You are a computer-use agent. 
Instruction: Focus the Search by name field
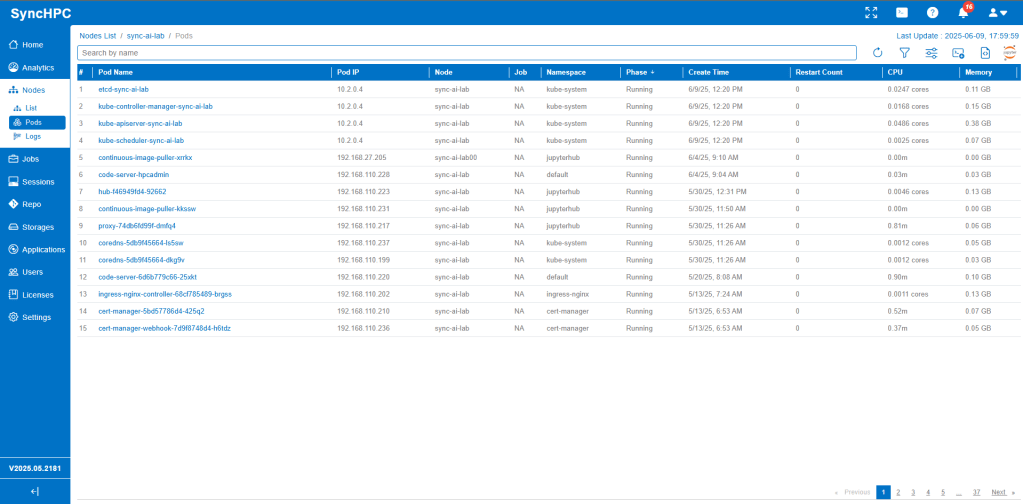coord(467,53)
